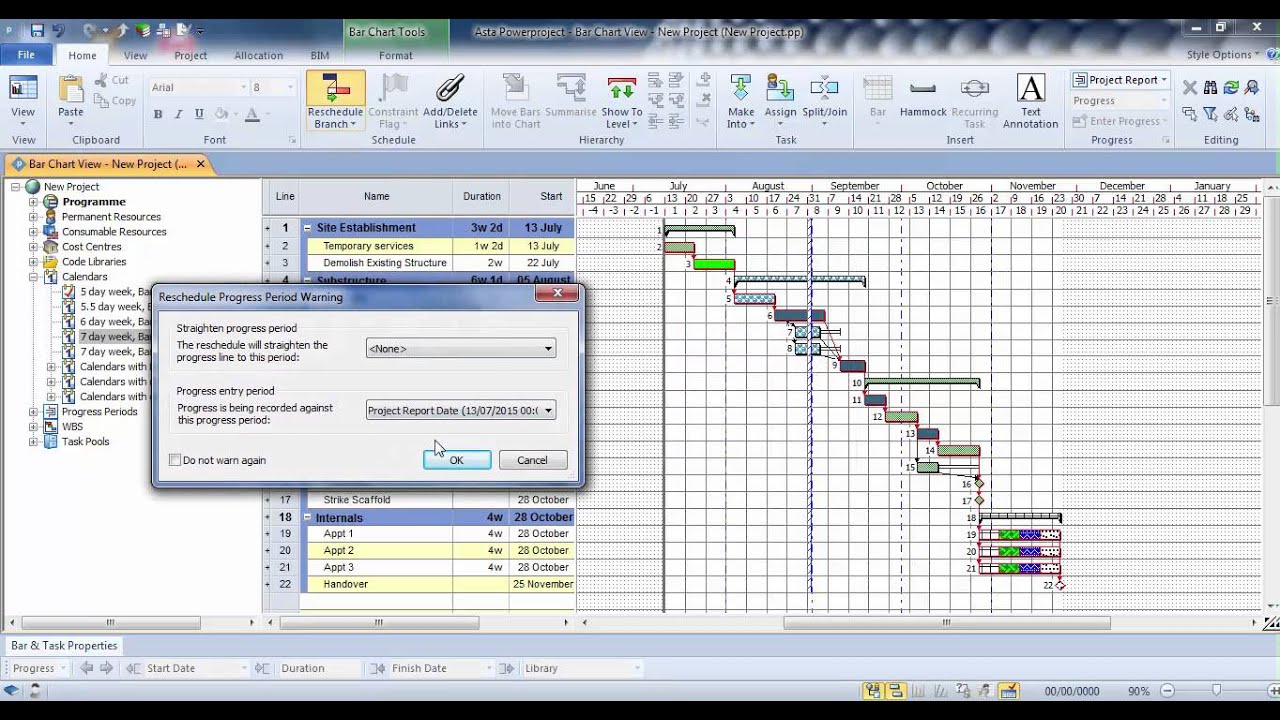Collapse the Calendars tree node
The image size is (1280, 720).
click(33, 277)
